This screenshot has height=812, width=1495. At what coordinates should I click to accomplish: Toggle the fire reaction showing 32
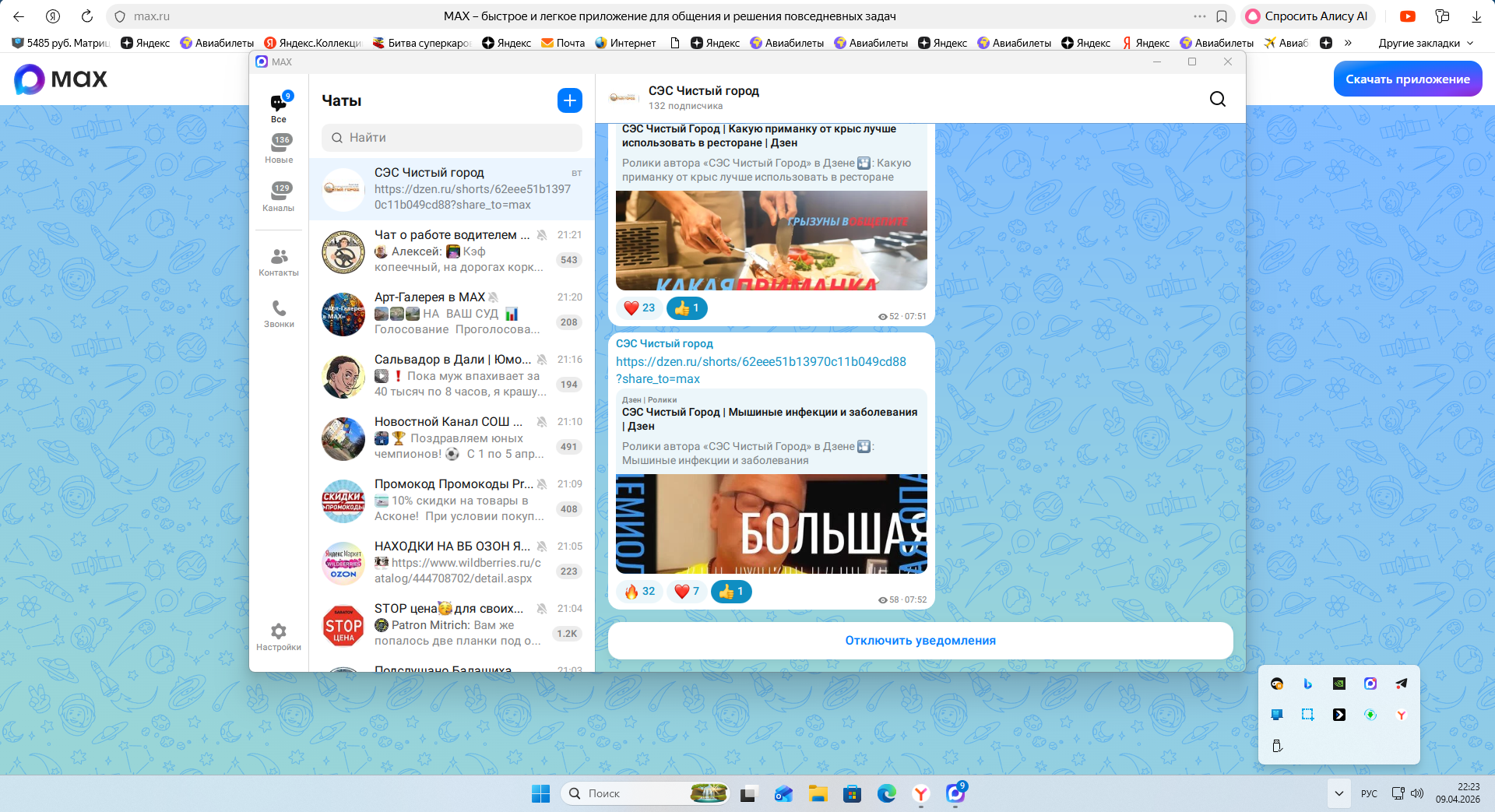639,592
